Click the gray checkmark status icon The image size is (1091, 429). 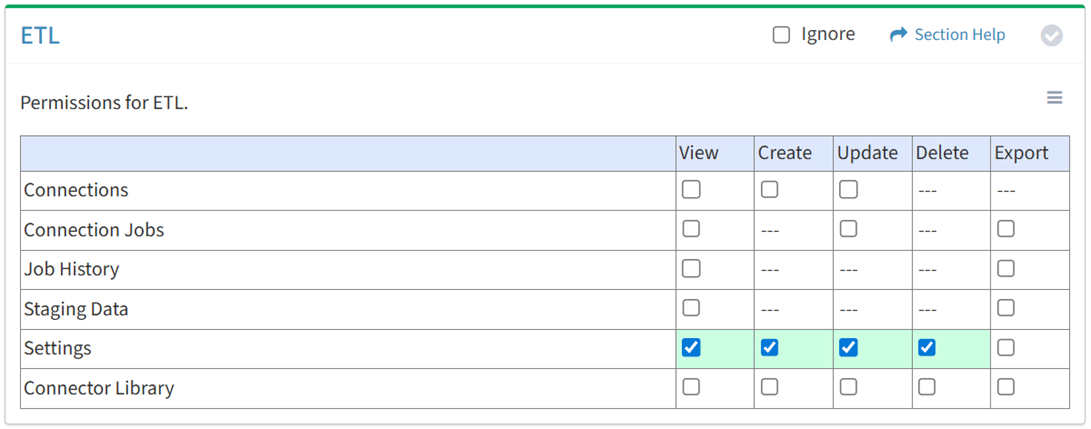click(1051, 36)
